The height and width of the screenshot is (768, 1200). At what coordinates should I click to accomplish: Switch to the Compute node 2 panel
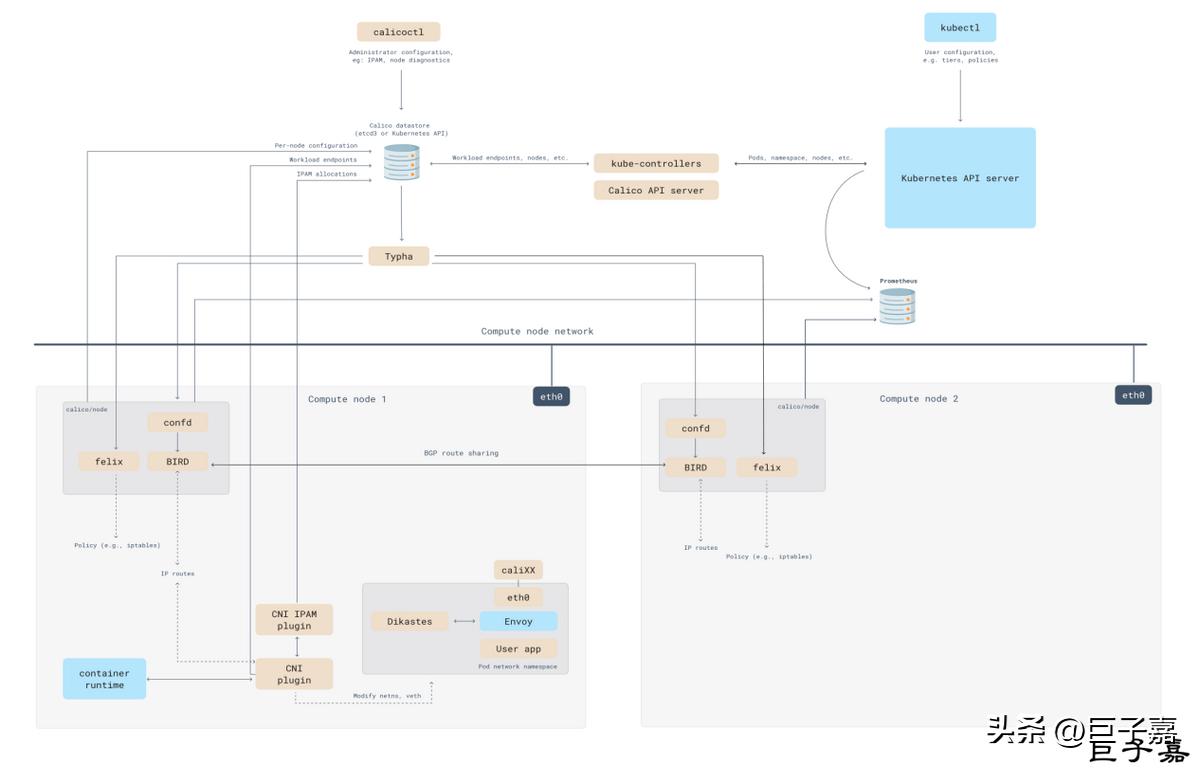pyautogui.click(x=919, y=398)
